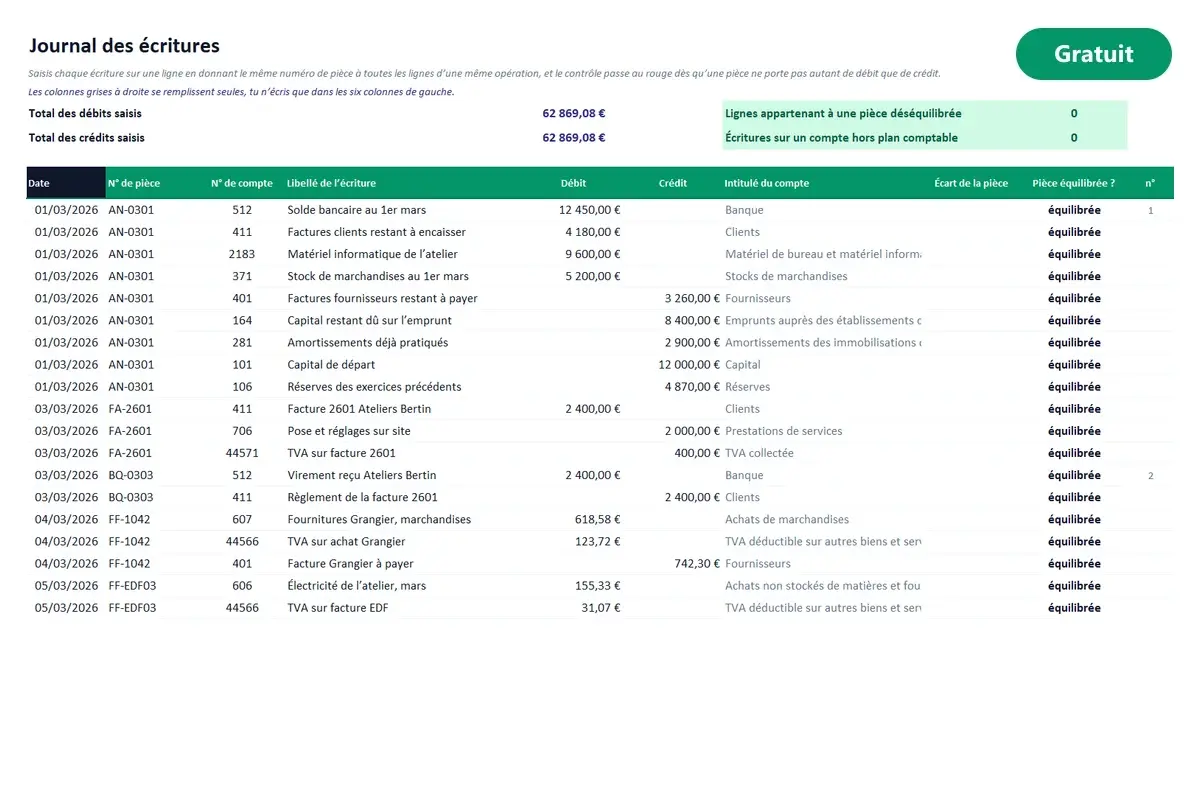The image size is (1200, 800).
Task: Click TVA sur achat Grangier cell
Action: point(347,540)
